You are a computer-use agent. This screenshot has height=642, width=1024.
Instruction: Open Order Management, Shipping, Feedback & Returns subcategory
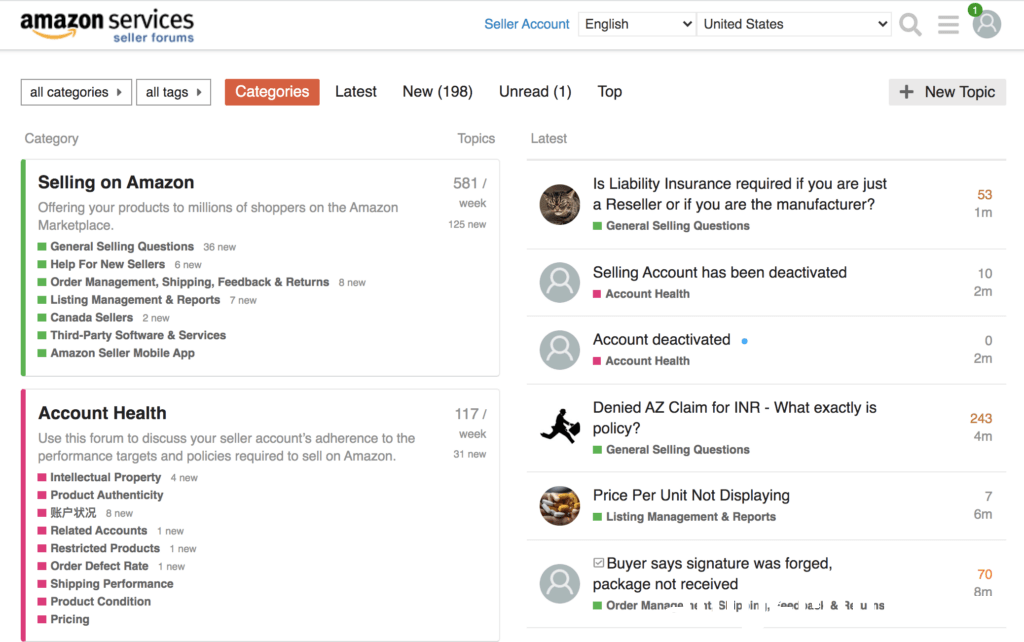190,281
